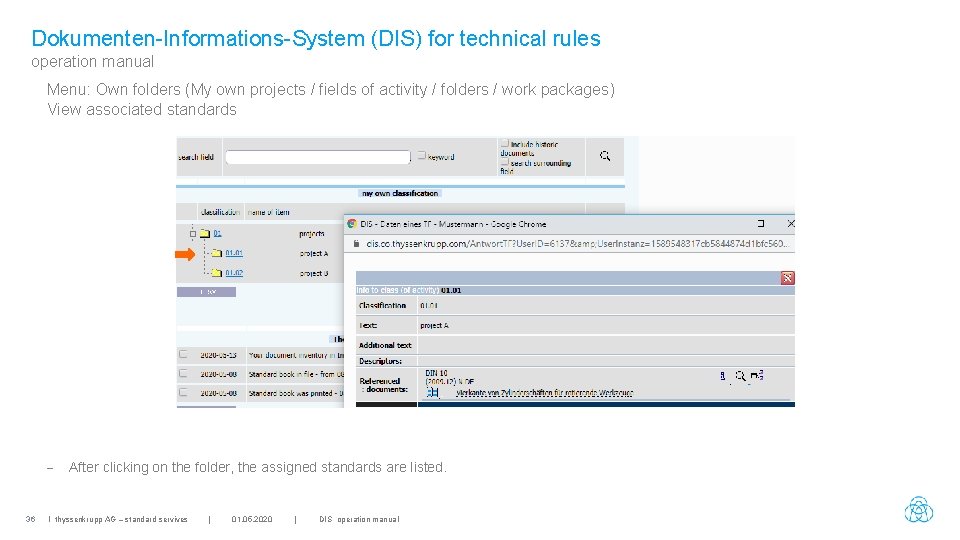Screen dimensions: 960x540
Task: Click the Your document inventory message text
Action: point(296,355)
